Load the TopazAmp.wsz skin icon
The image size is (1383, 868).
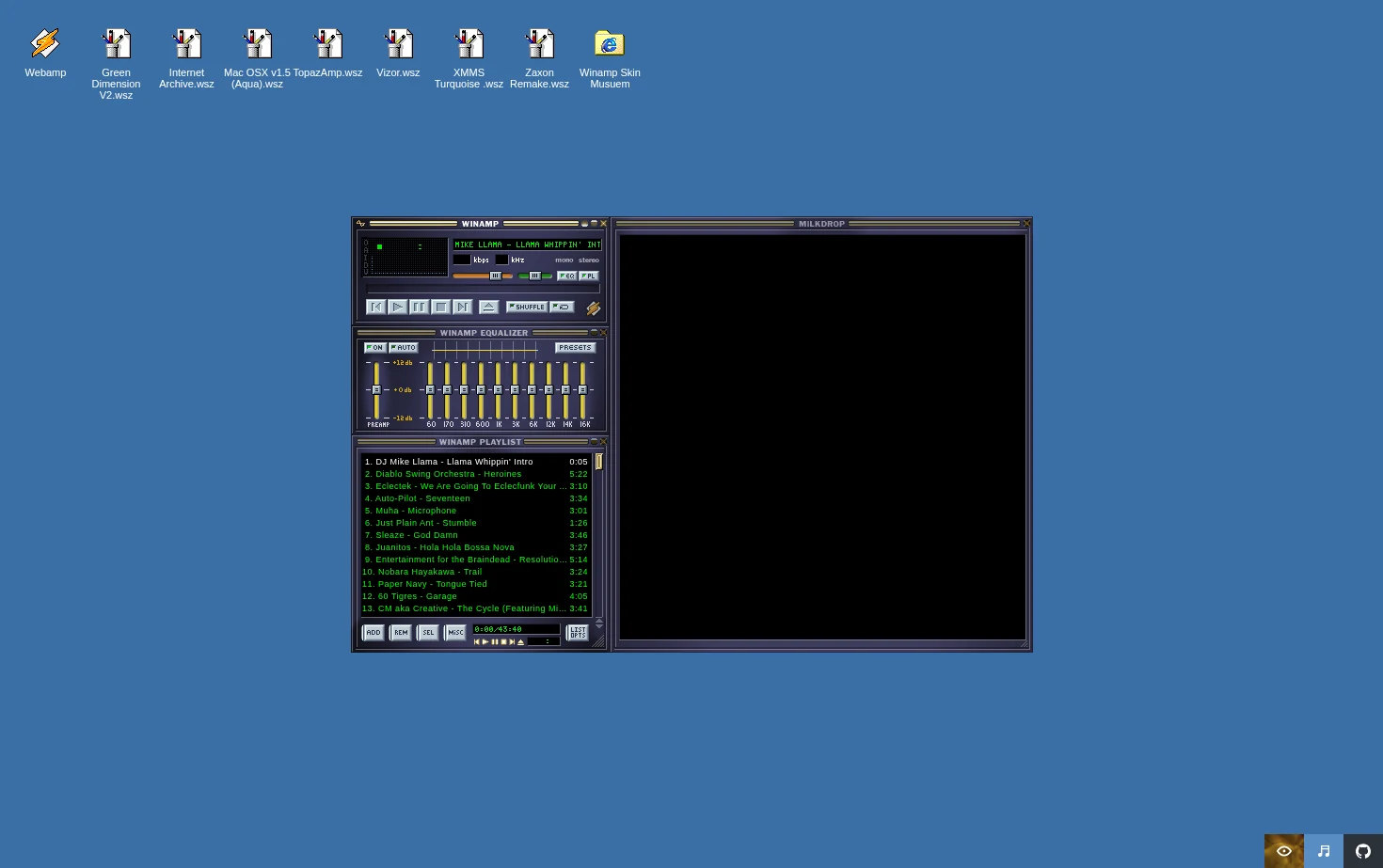coord(327,53)
